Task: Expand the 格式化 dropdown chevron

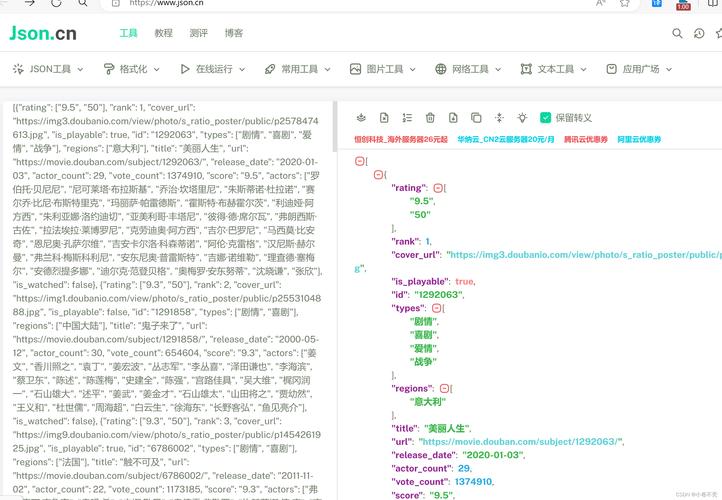Action: pyautogui.click(x=157, y=70)
